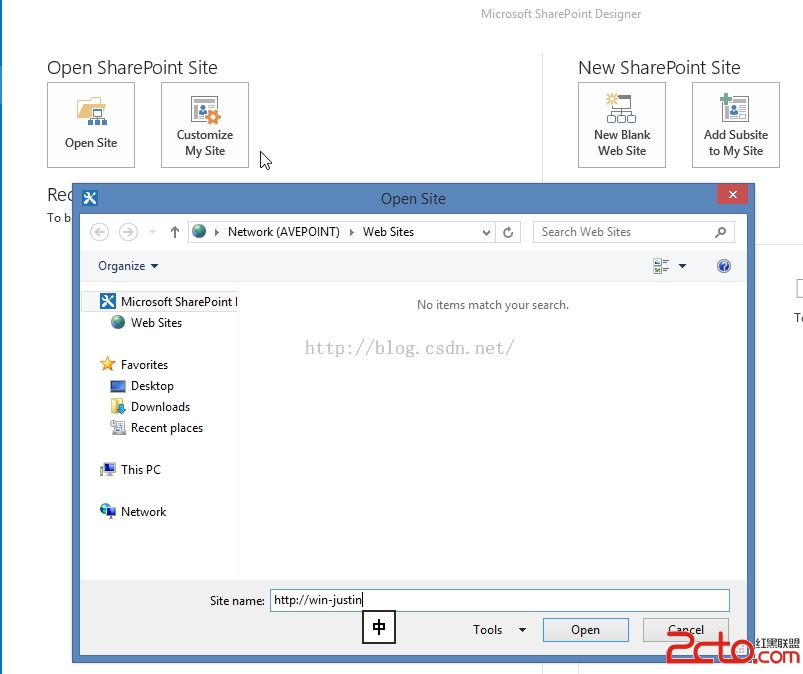
Task: Open the Organize menu
Action: [128, 266]
